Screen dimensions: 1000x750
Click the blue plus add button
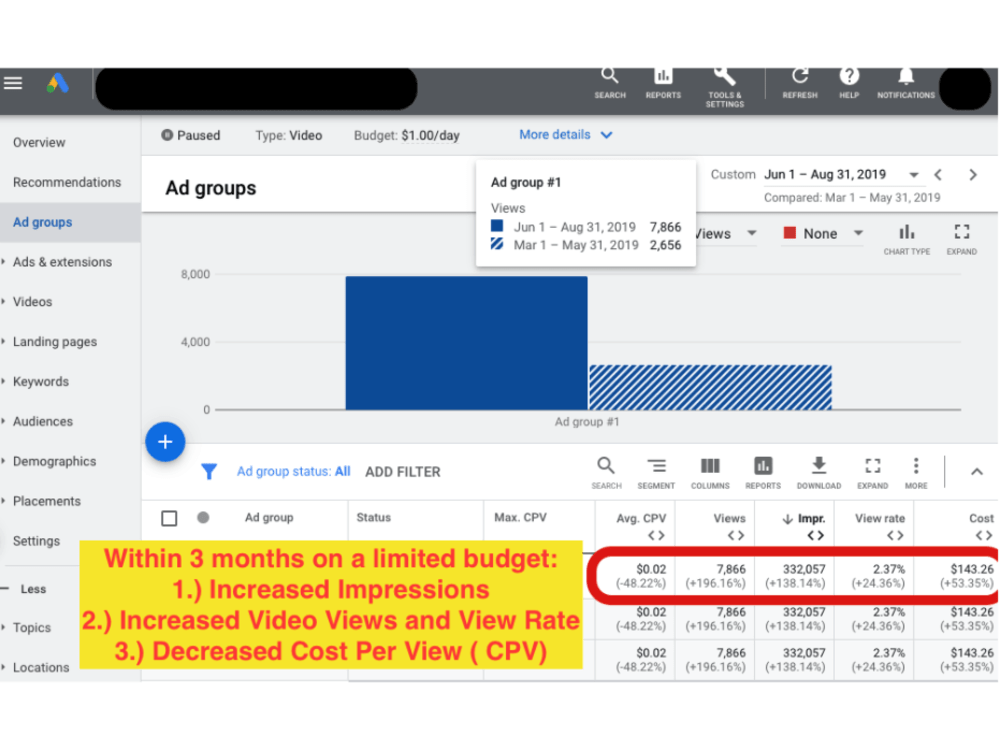point(165,441)
